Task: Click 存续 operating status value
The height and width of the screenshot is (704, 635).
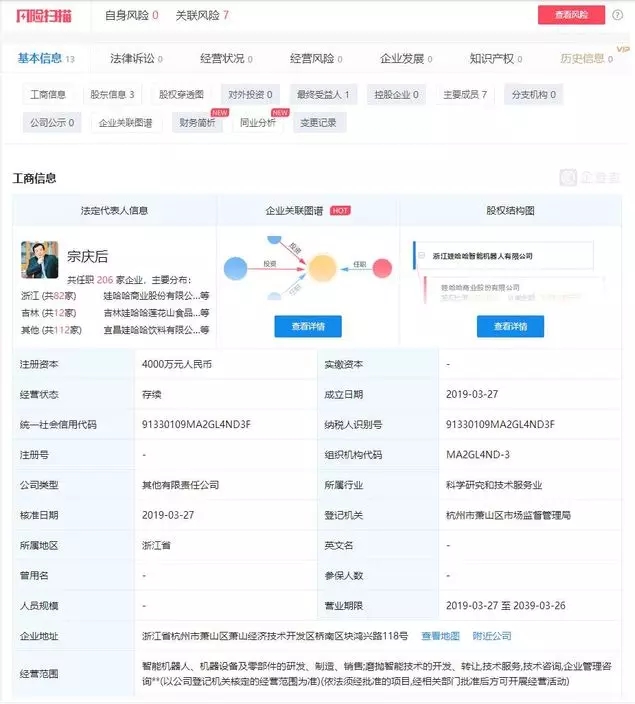Action: [152, 394]
